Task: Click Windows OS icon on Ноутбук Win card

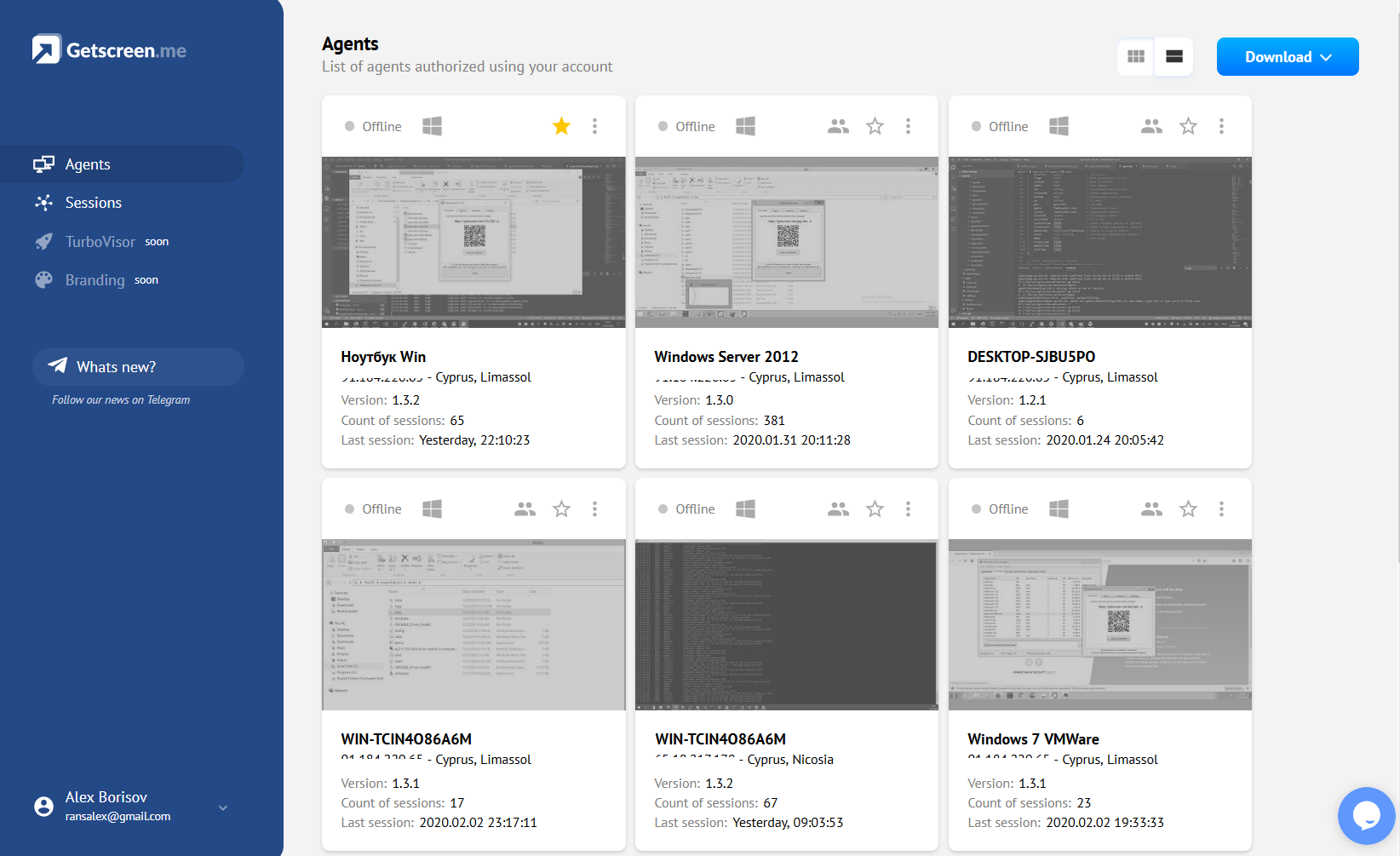Action: (x=432, y=126)
